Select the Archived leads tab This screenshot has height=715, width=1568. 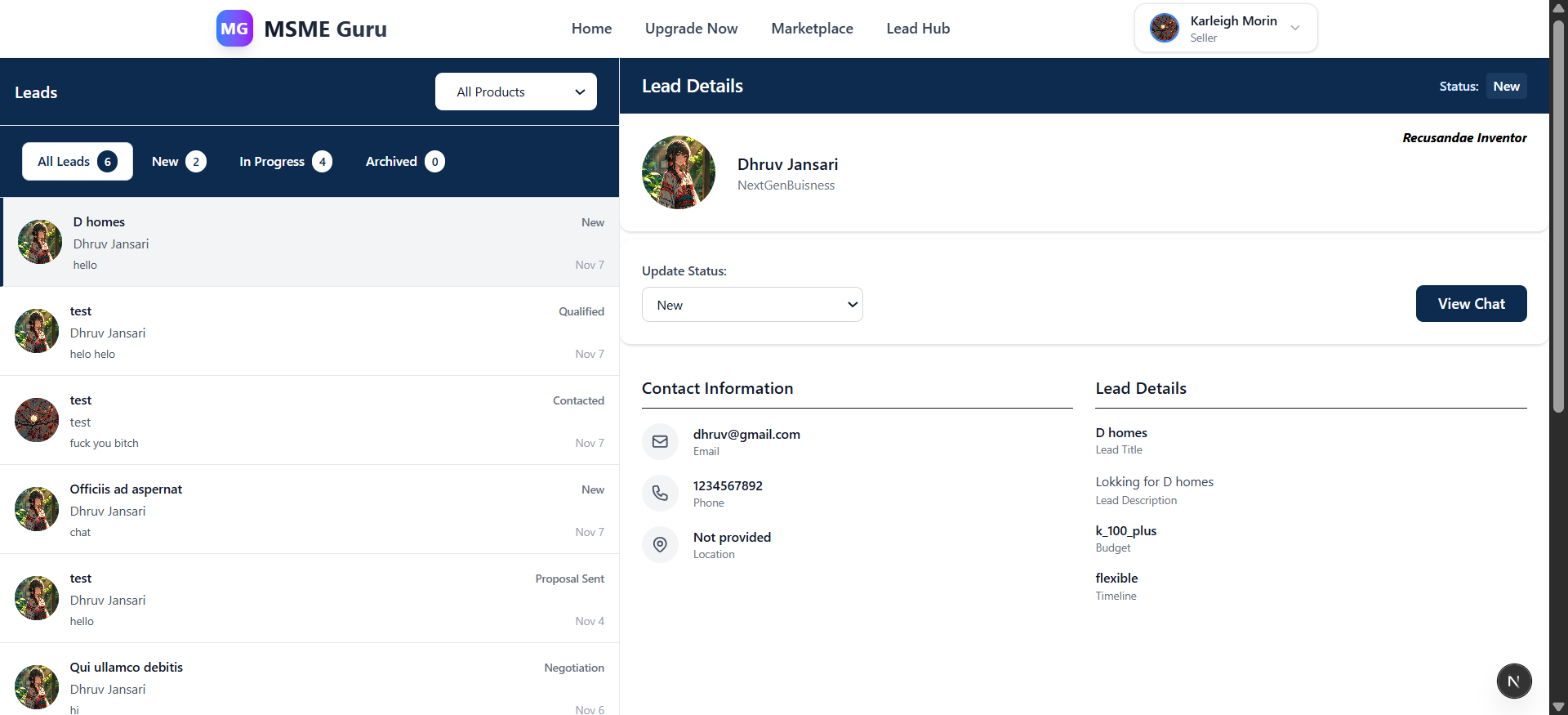404,162
